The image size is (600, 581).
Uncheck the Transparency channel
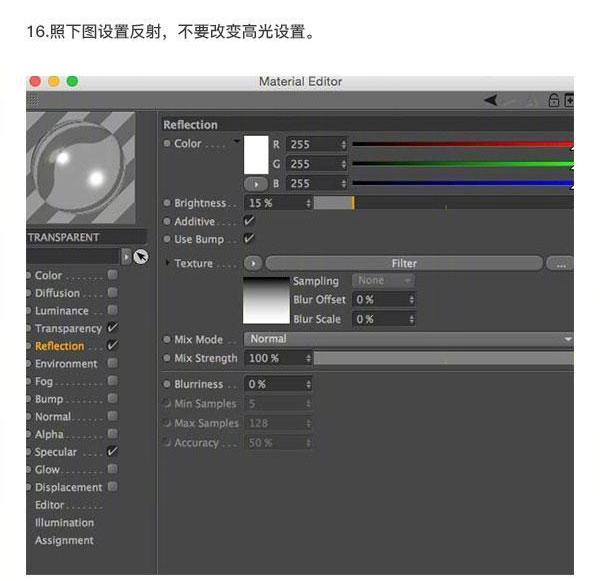point(112,328)
